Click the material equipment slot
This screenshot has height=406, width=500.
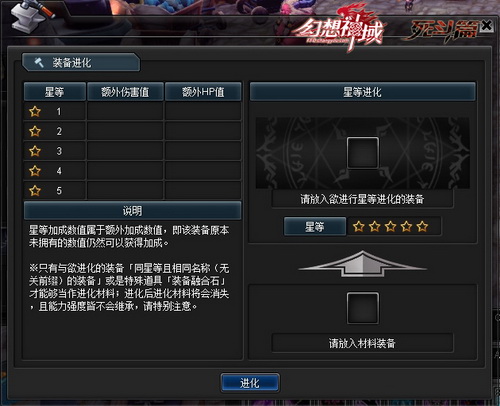(363, 308)
